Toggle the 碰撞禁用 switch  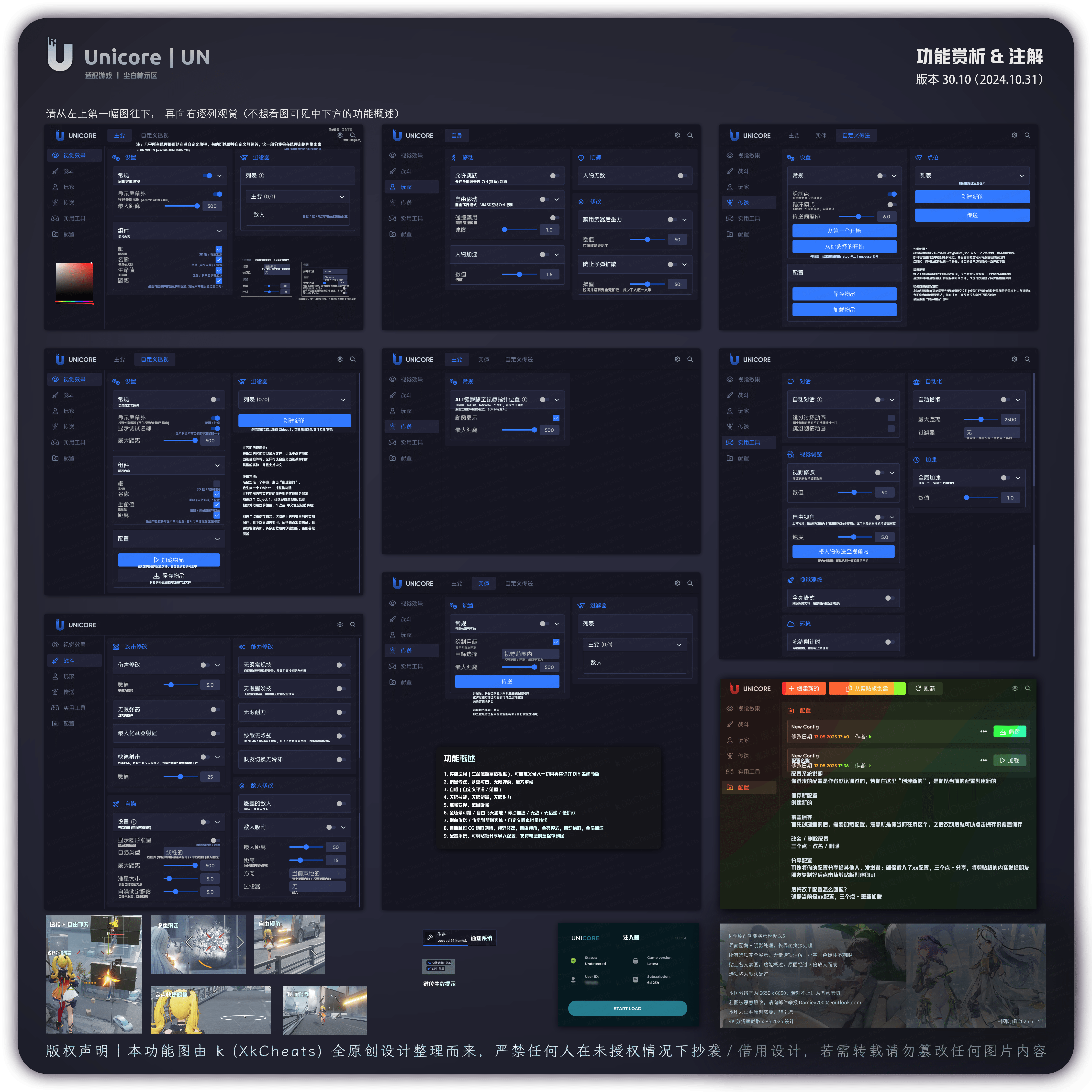[555, 218]
